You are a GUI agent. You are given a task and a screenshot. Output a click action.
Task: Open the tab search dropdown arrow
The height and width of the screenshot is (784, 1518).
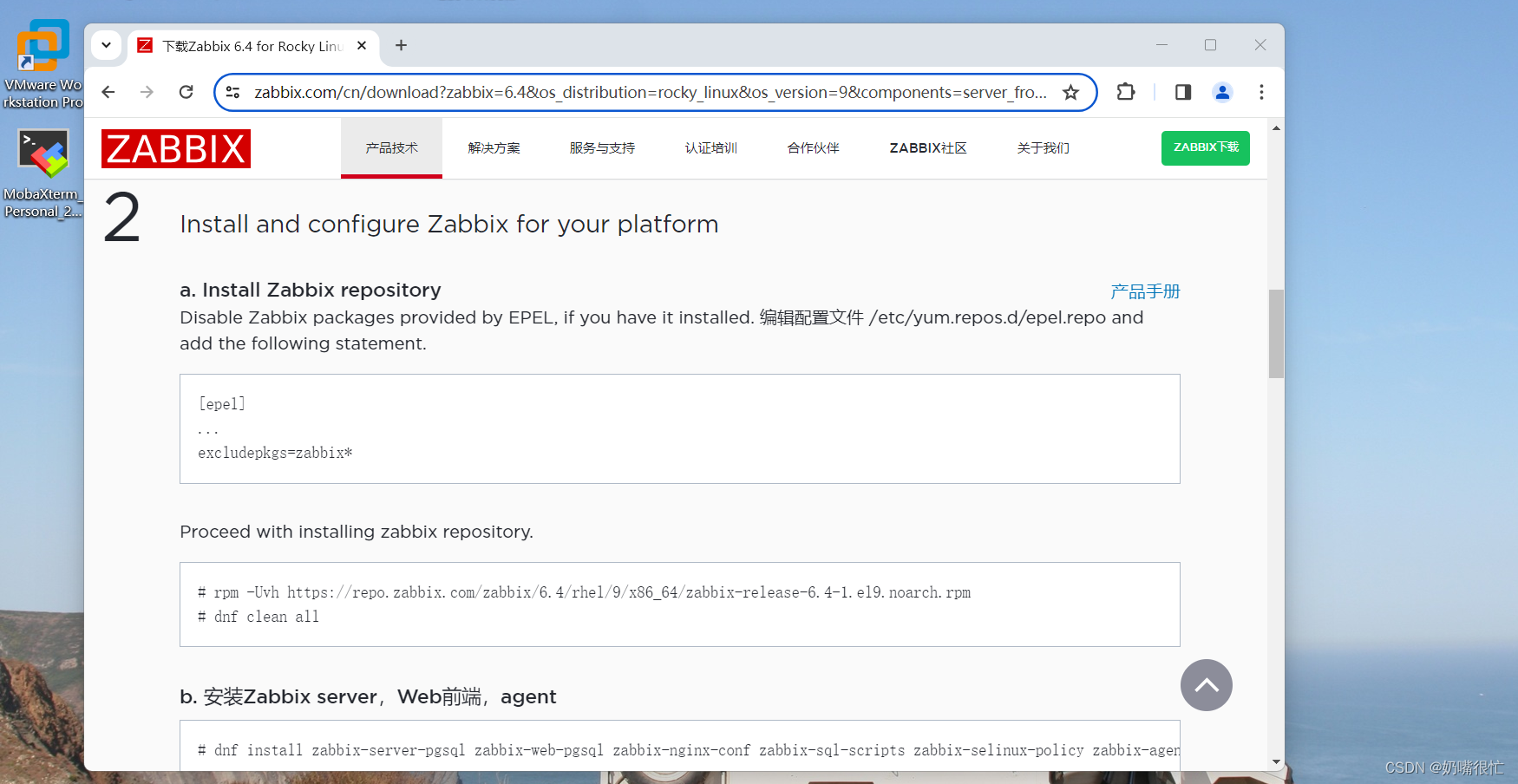(x=106, y=45)
